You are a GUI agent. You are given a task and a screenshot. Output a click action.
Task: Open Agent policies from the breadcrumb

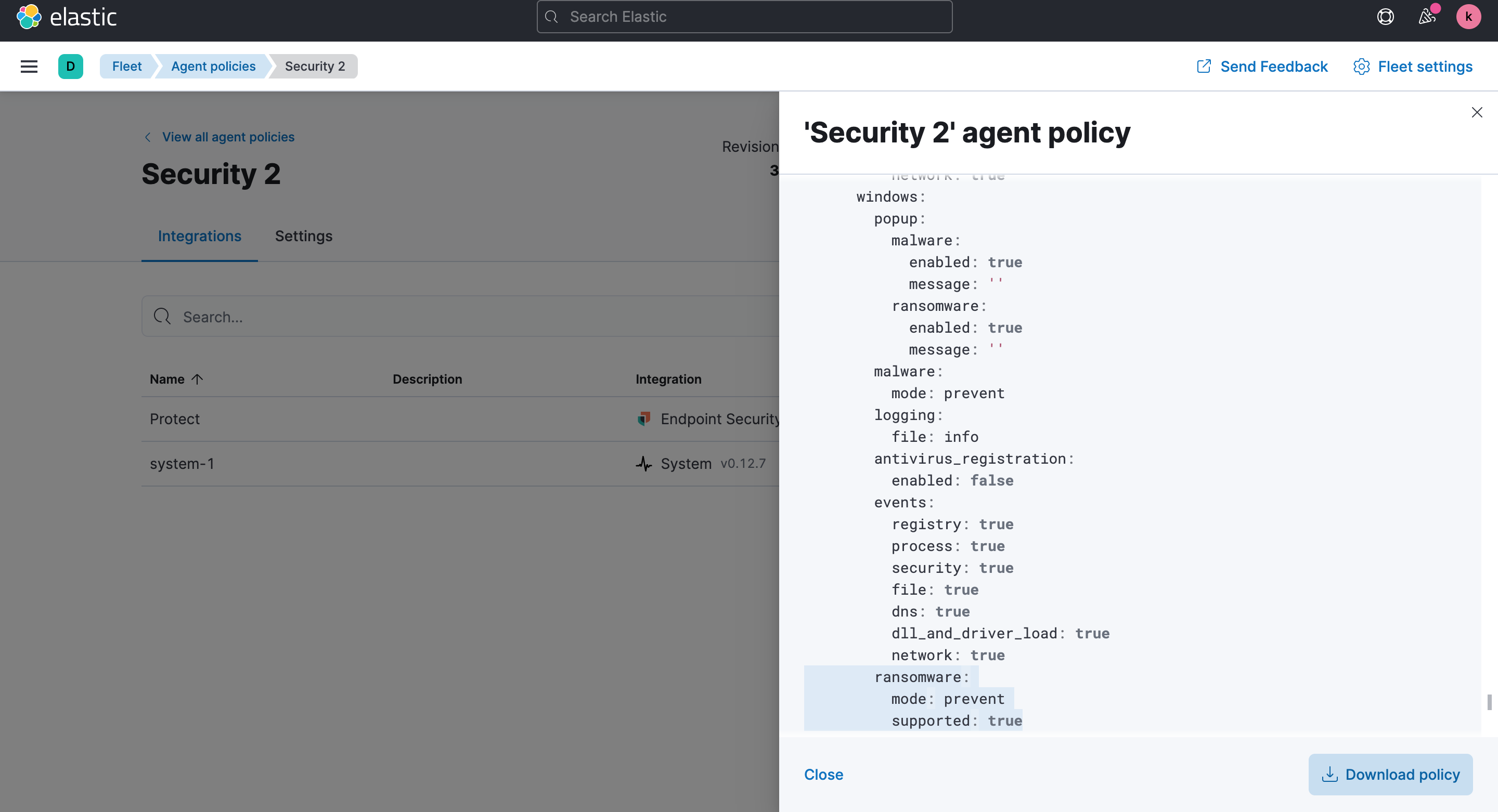[x=213, y=66]
